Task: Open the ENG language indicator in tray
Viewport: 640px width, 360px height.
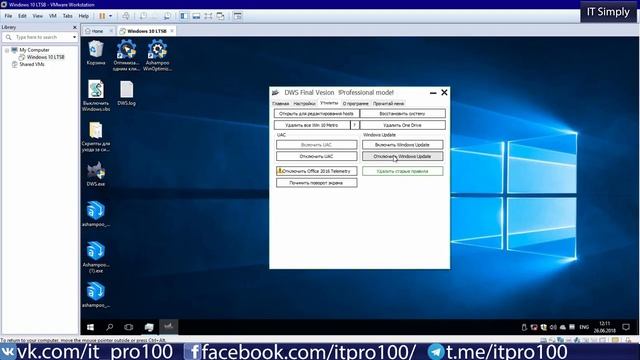Action: click(584, 327)
